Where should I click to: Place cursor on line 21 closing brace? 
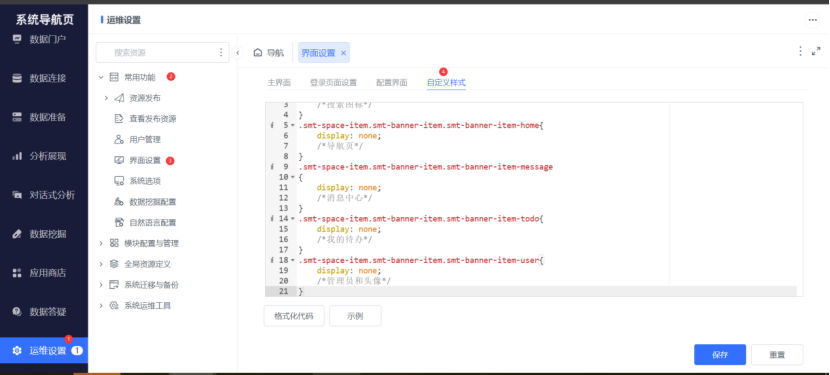(301, 291)
